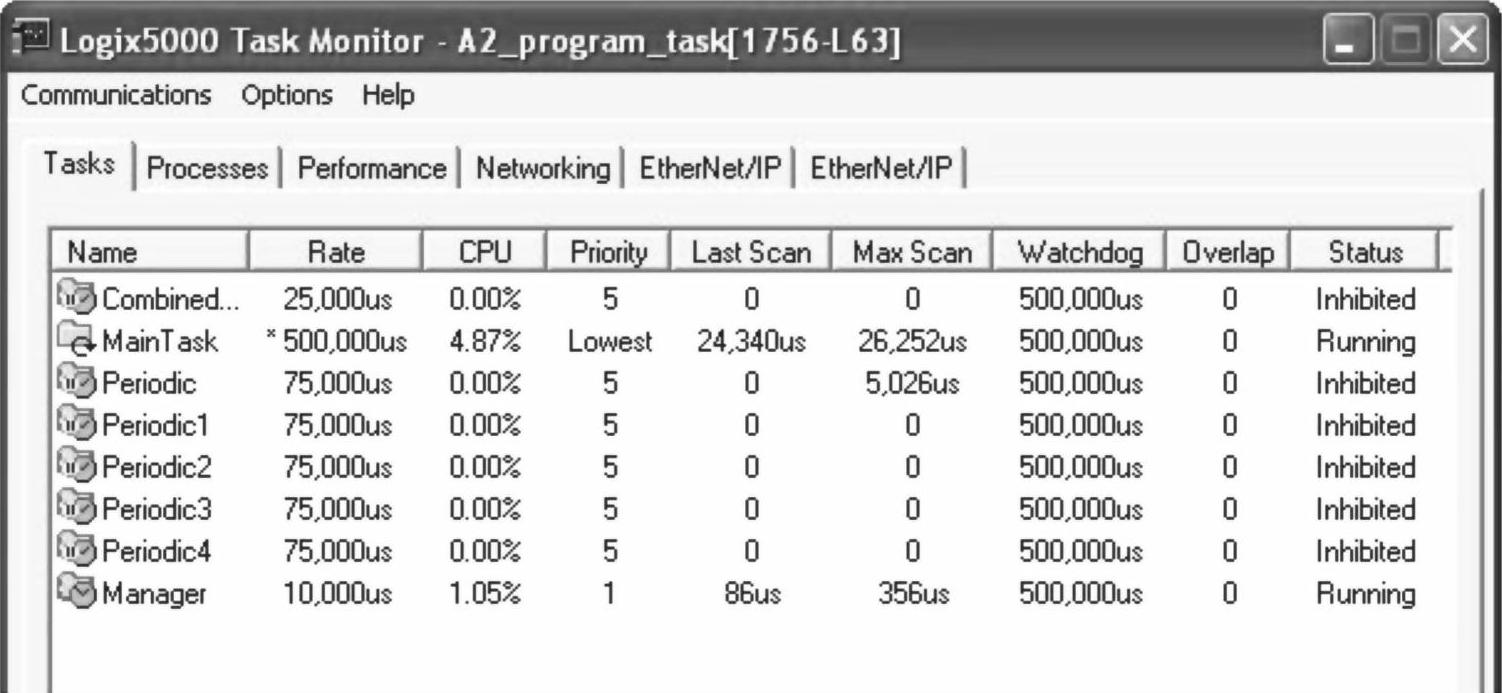The height and width of the screenshot is (693, 1502).
Task: Open the Communications menu
Action: 116,96
